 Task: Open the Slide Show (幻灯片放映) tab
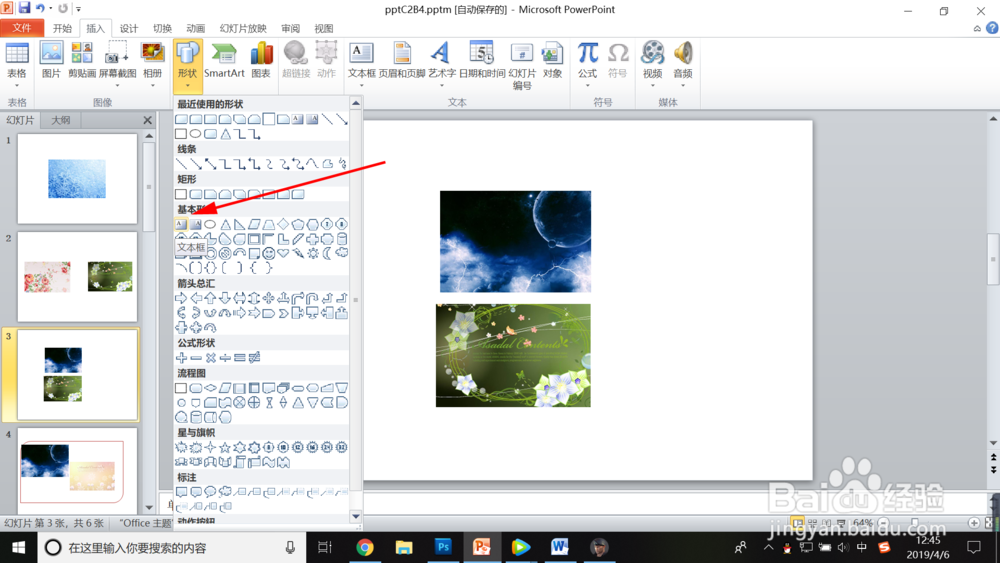pos(243,29)
